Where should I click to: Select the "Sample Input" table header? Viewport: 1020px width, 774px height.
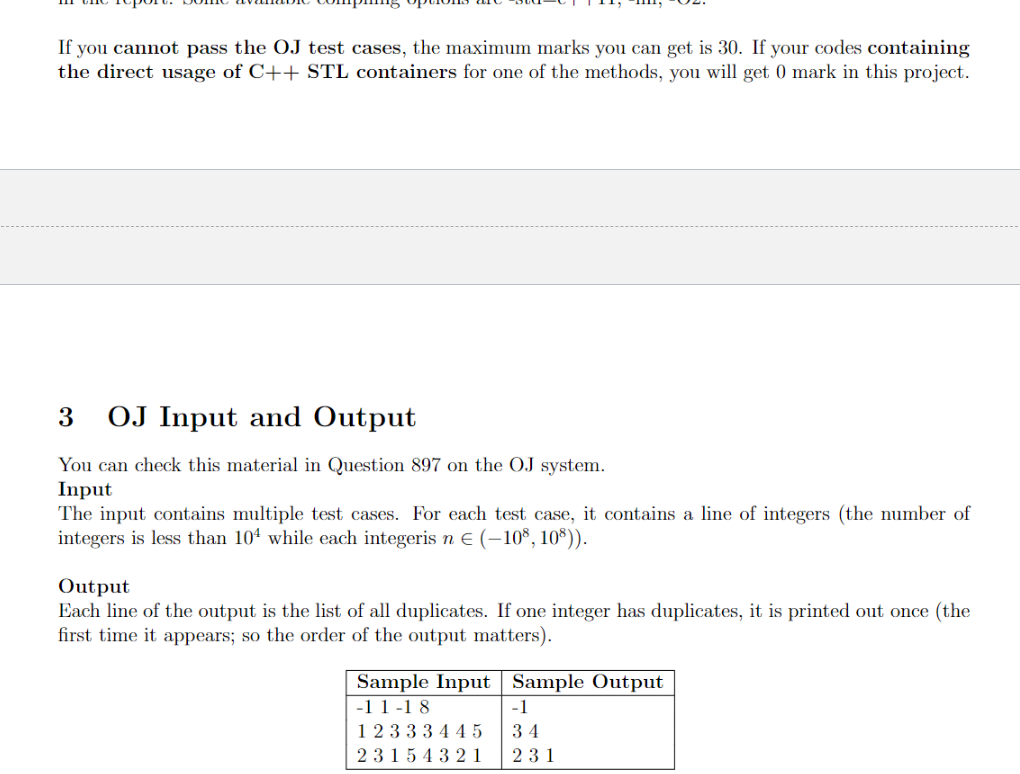pyautogui.click(x=423, y=682)
